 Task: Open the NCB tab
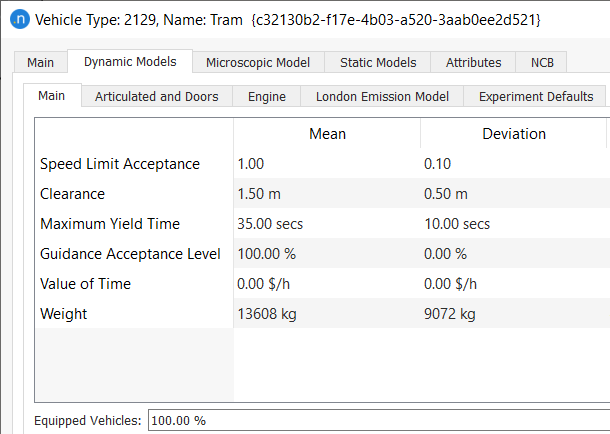coord(541,62)
